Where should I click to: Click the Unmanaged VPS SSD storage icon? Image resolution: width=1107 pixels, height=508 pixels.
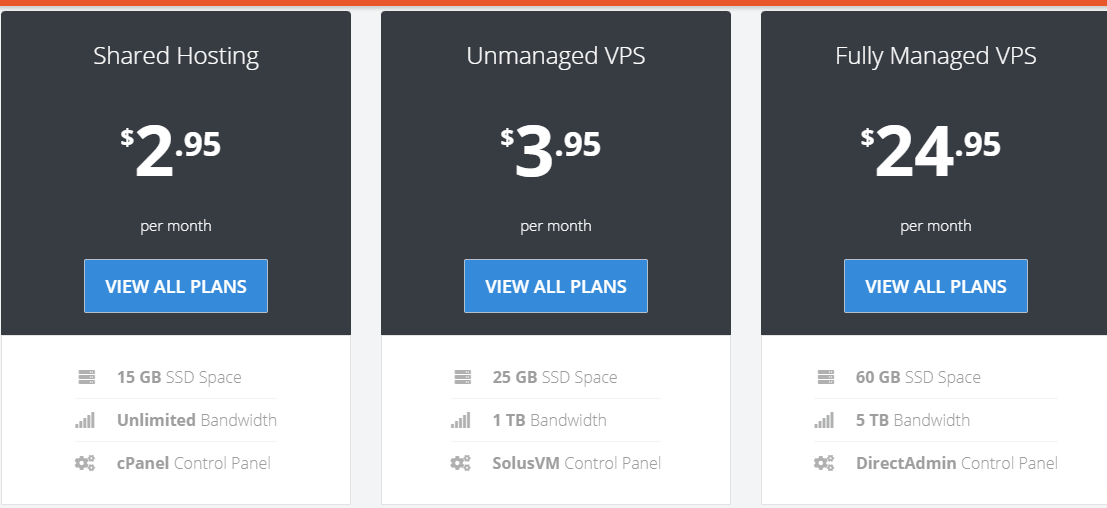[x=462, y=377]
